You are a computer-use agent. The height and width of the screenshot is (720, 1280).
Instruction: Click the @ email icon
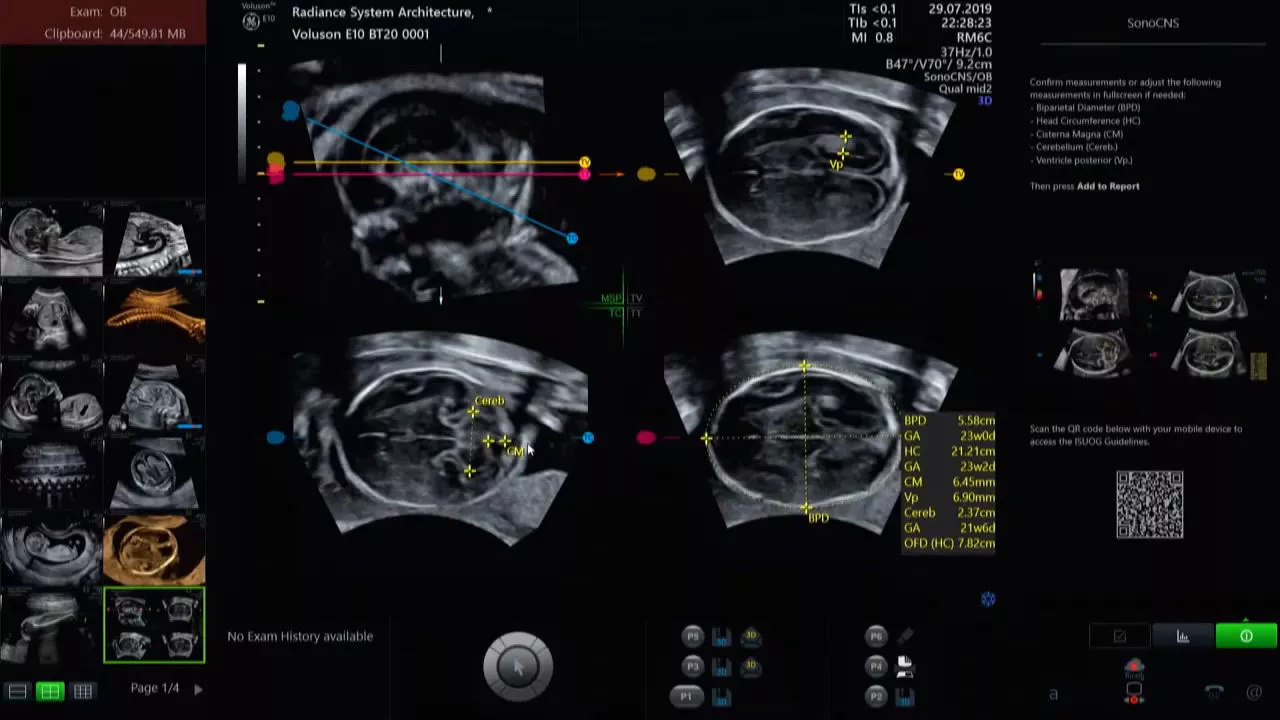click(1254, 692)
